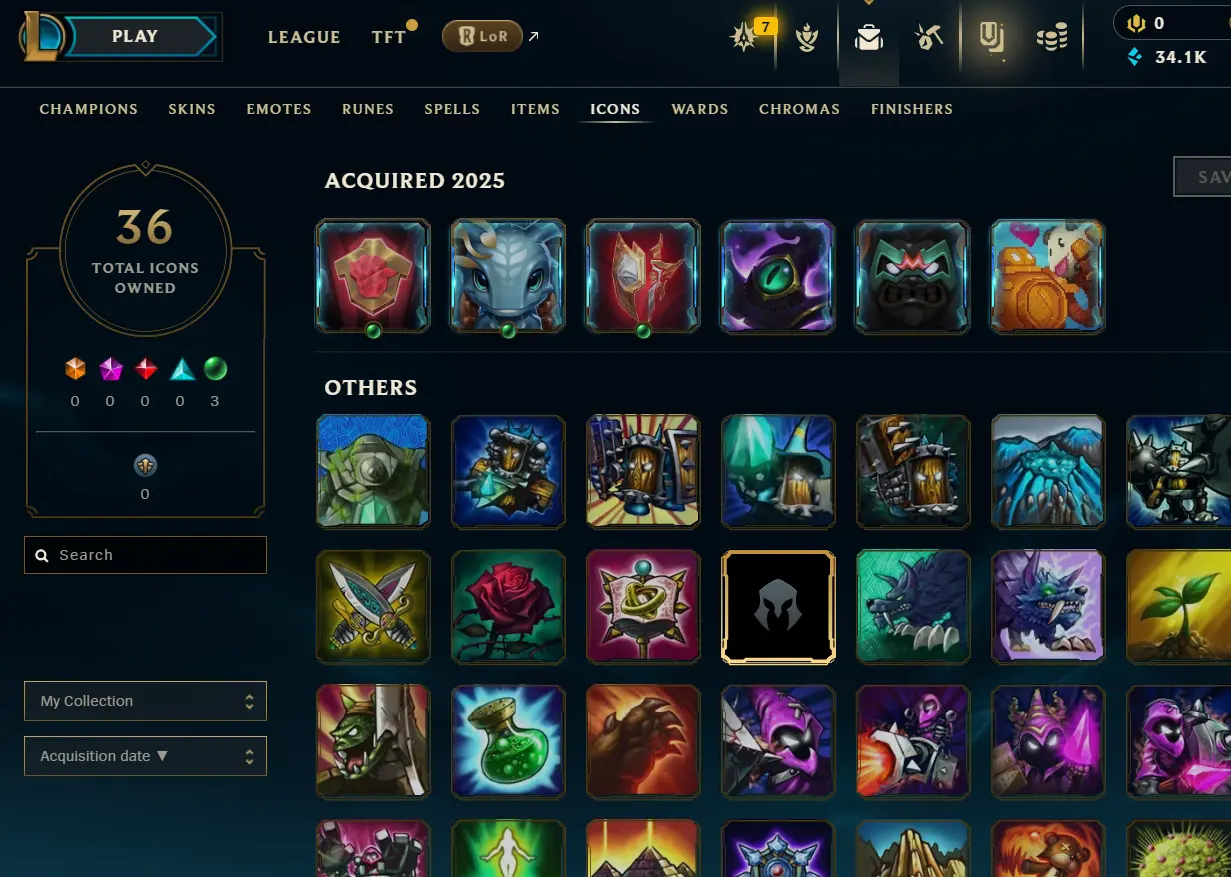Open the Collection briefcase icon
This screenshot has width=1231, height=877.
tap(869, 38)
